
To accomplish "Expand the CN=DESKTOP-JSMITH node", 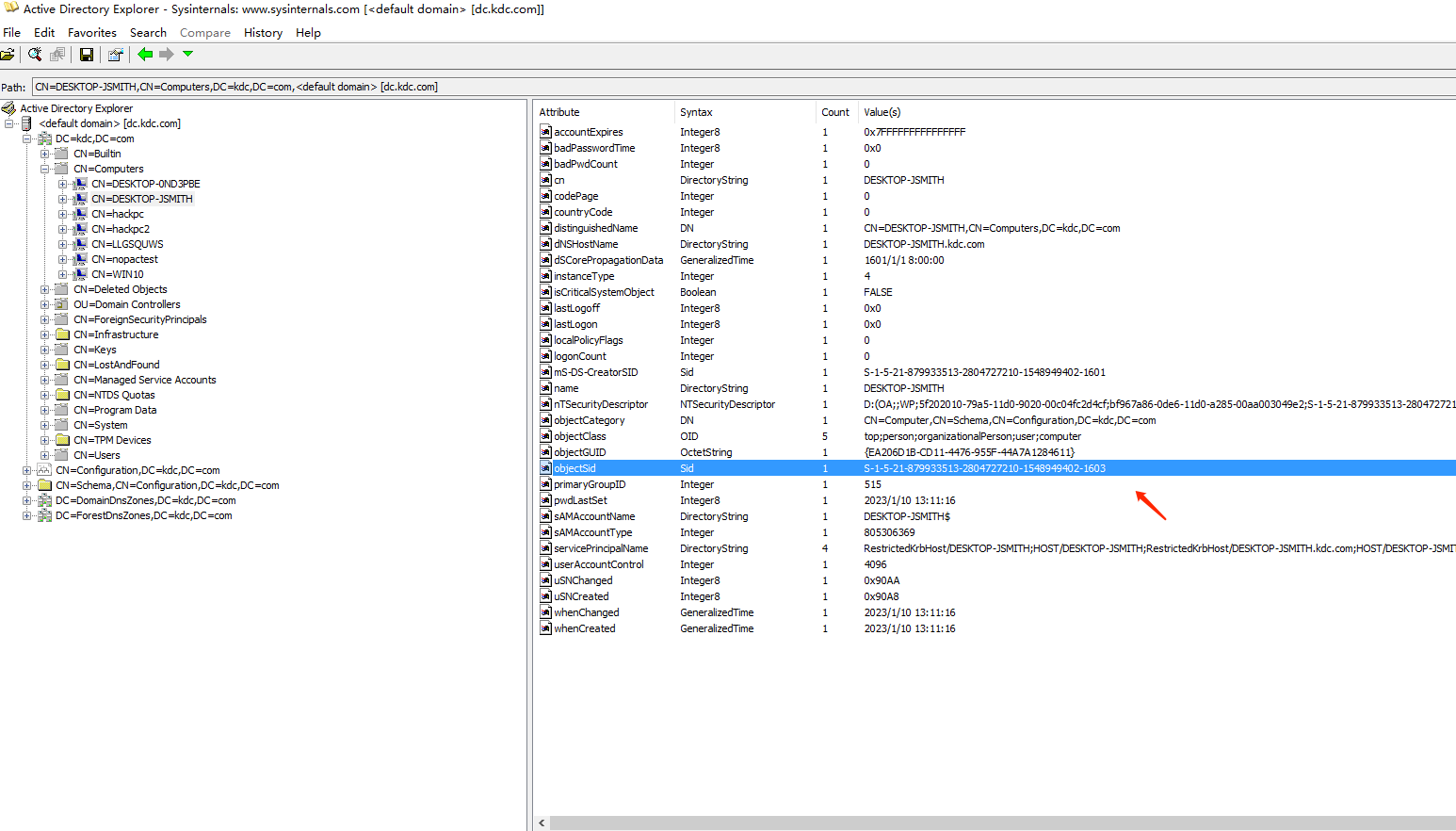I will pyautogui.click(x=62, y=199).
